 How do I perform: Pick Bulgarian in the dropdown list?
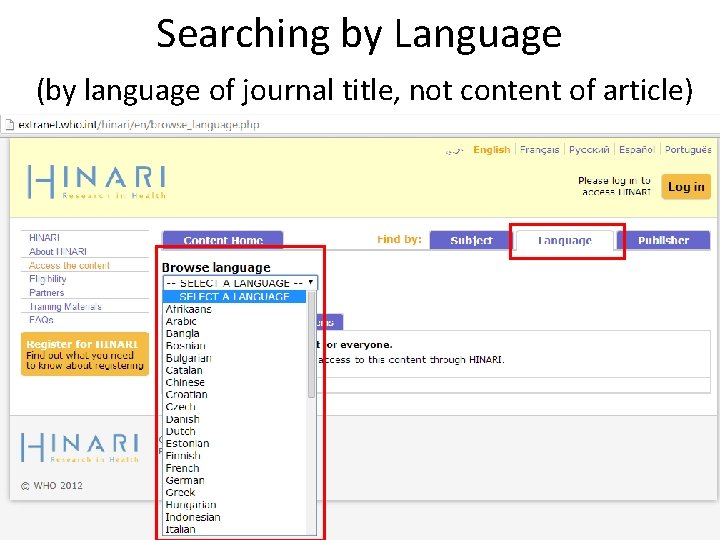[x=188, y=358]
